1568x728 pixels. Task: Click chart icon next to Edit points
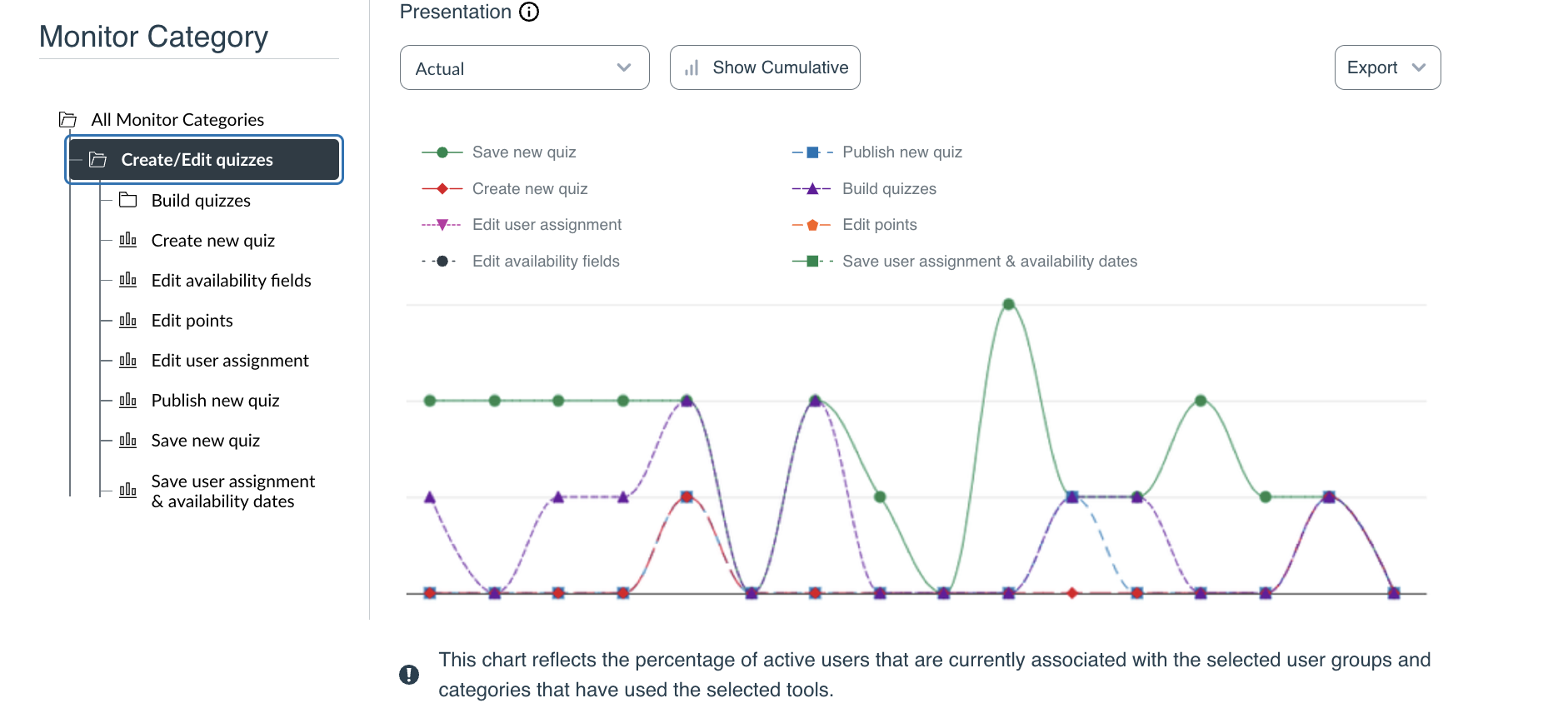tap(127, 320)
